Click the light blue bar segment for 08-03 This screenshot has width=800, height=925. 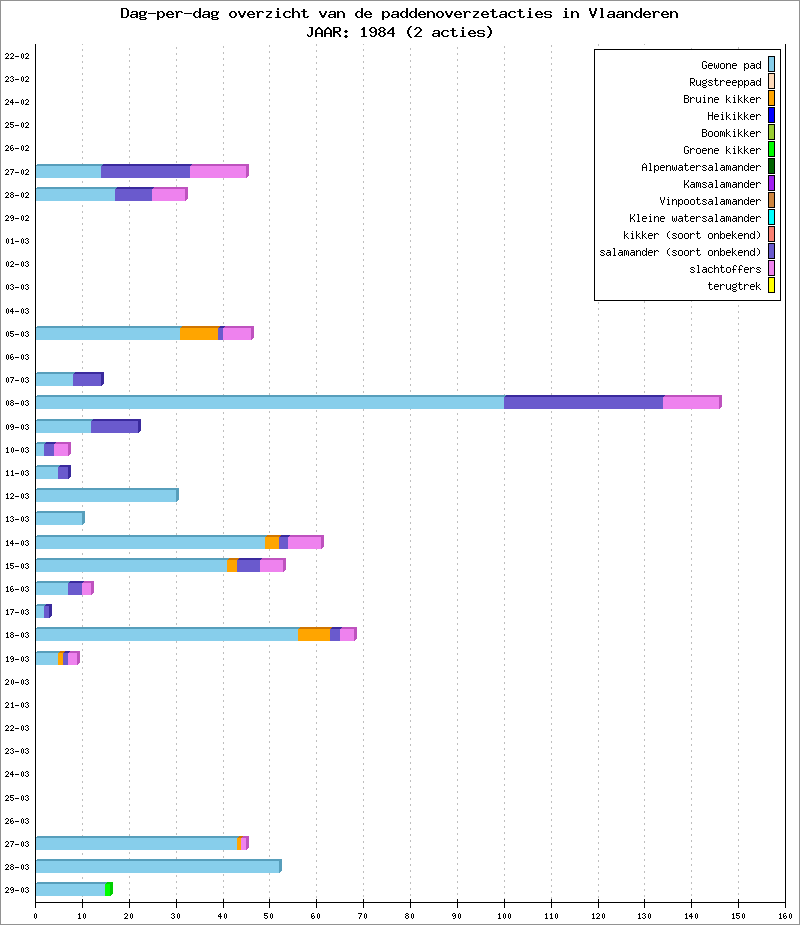point(269,403)
